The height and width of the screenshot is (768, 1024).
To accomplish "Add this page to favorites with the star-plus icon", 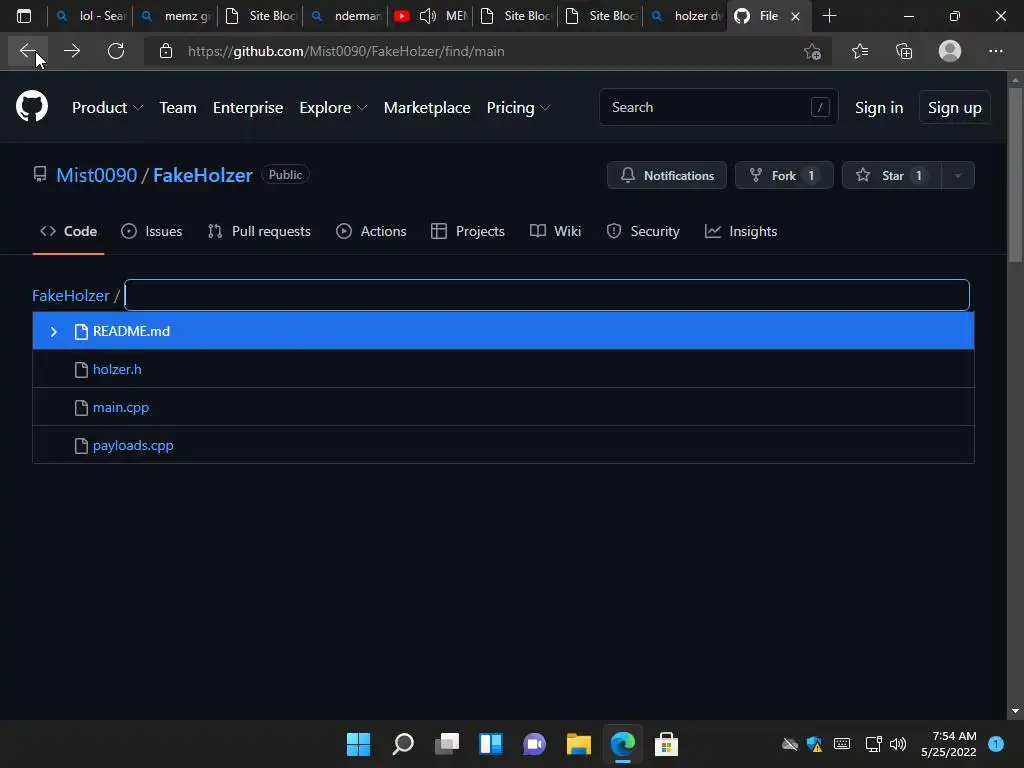I will pos(812,51).
